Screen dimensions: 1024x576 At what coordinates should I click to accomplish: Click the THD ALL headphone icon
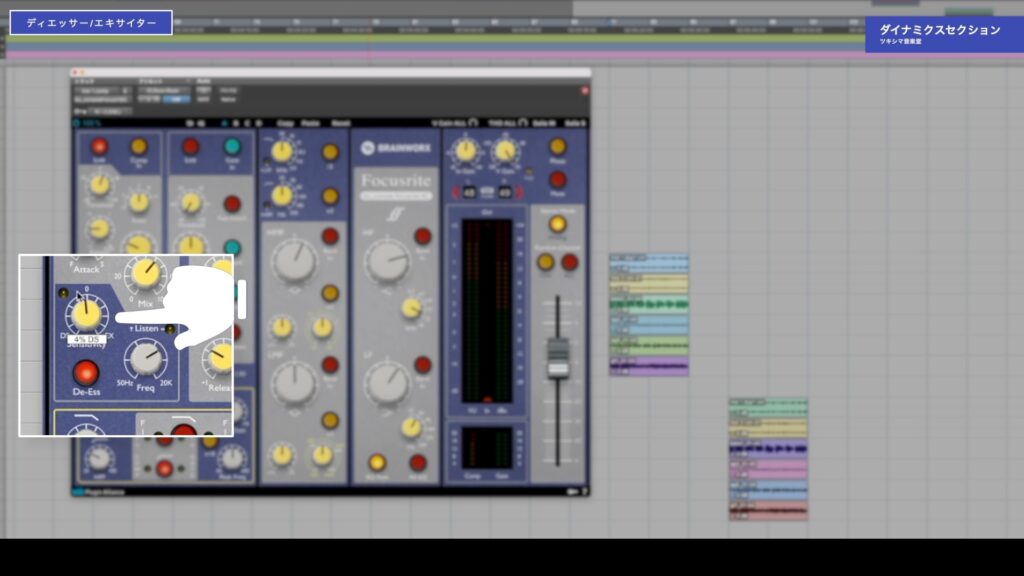click(522, 123)
